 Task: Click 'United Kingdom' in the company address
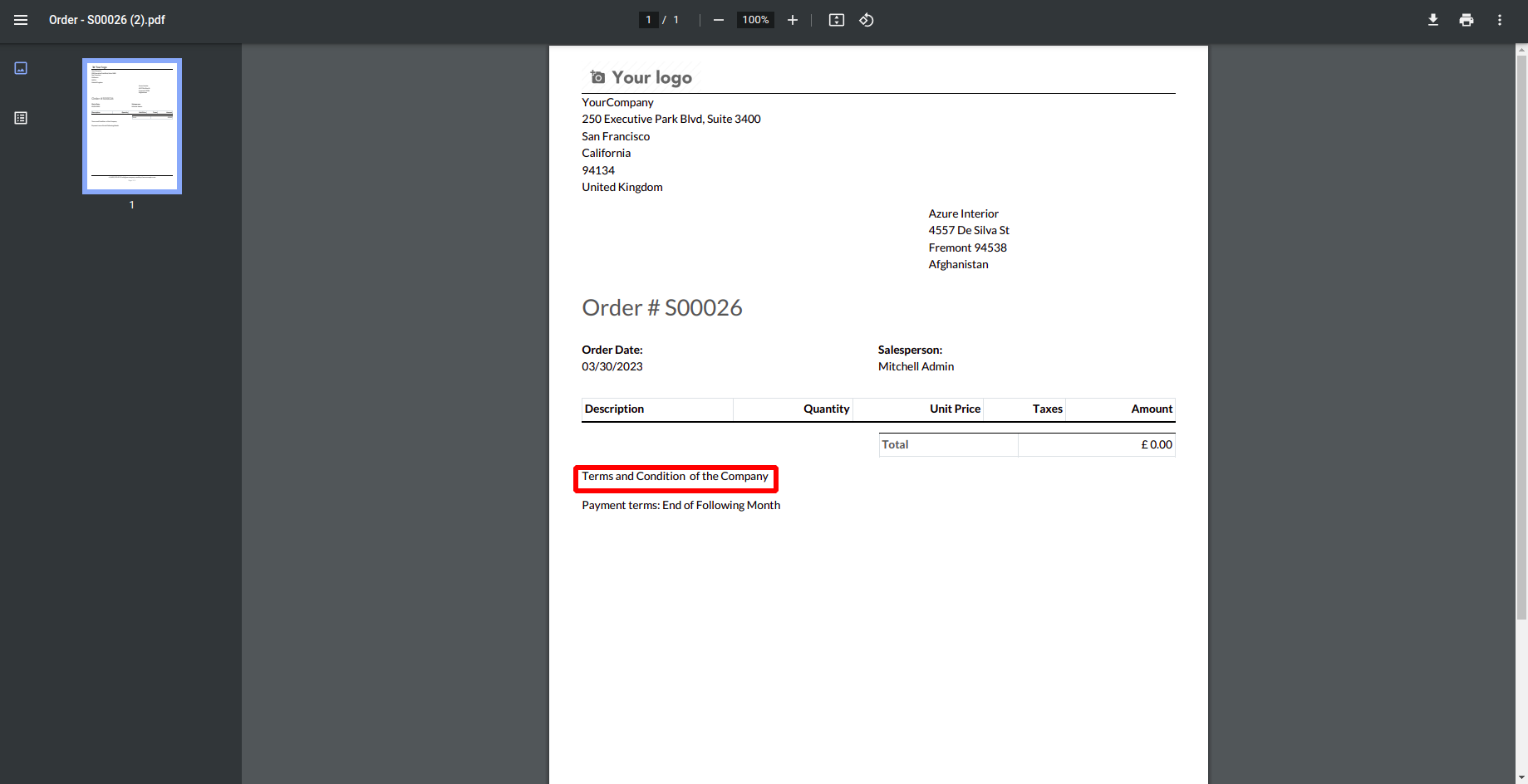tap(622, 187)
